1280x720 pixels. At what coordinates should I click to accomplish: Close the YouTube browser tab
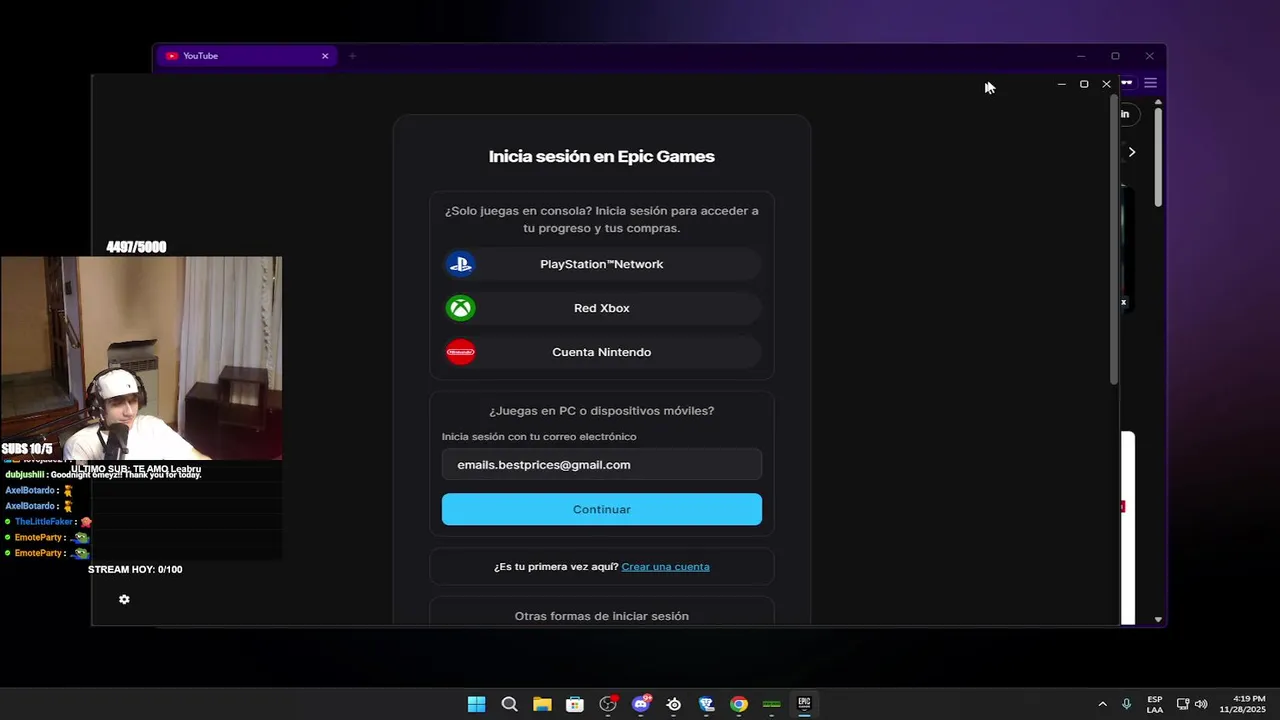coord(325,56)
